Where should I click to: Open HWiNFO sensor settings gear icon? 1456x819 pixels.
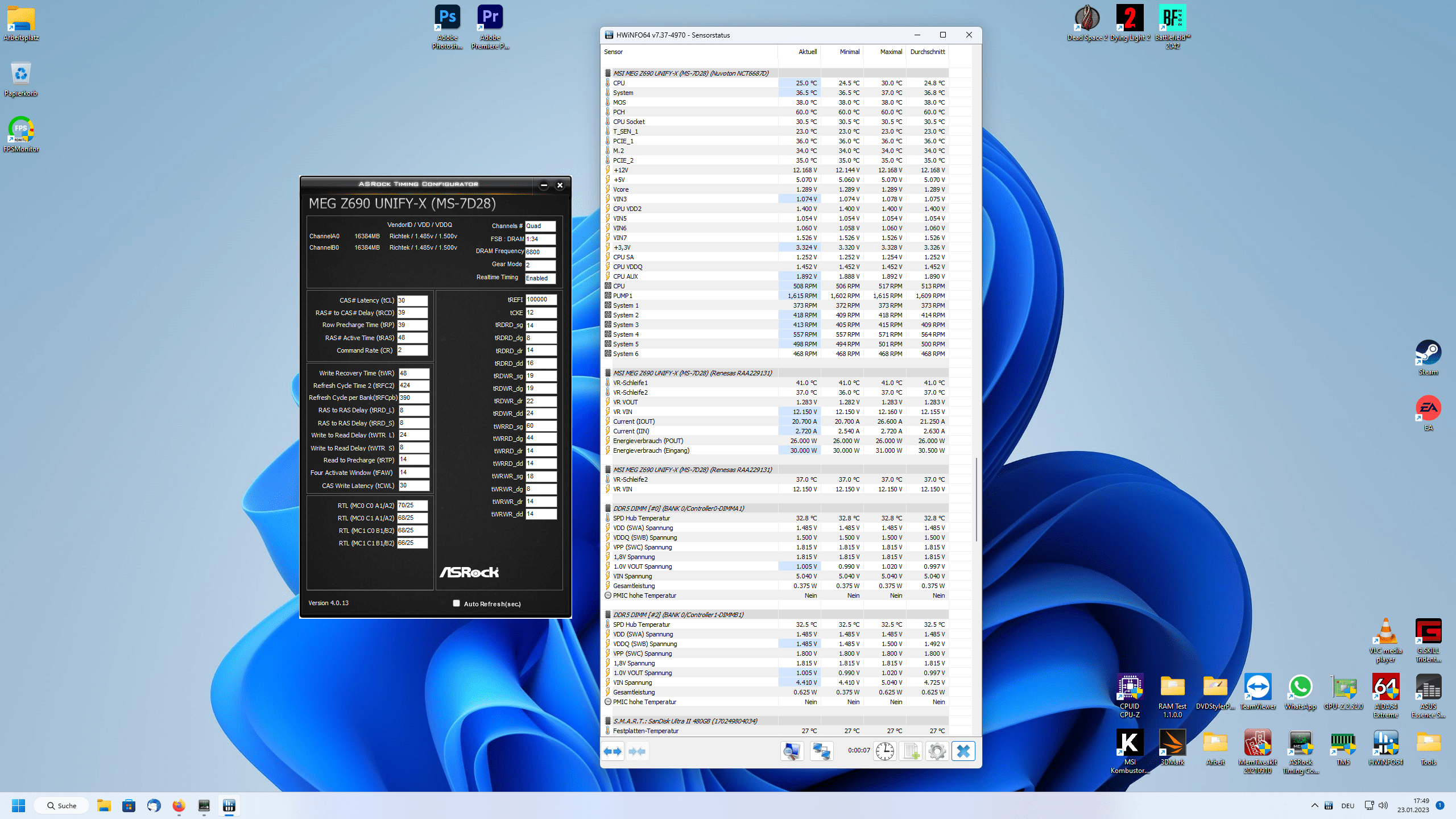coord(937,751)
